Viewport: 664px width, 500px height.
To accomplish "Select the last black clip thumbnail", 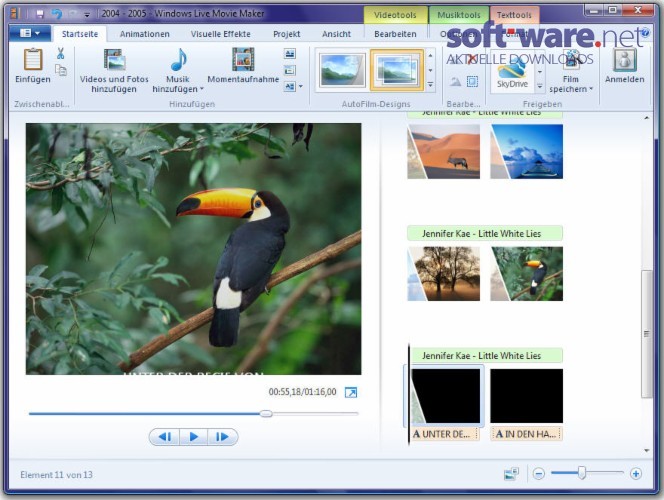I will tap(526, 396).
